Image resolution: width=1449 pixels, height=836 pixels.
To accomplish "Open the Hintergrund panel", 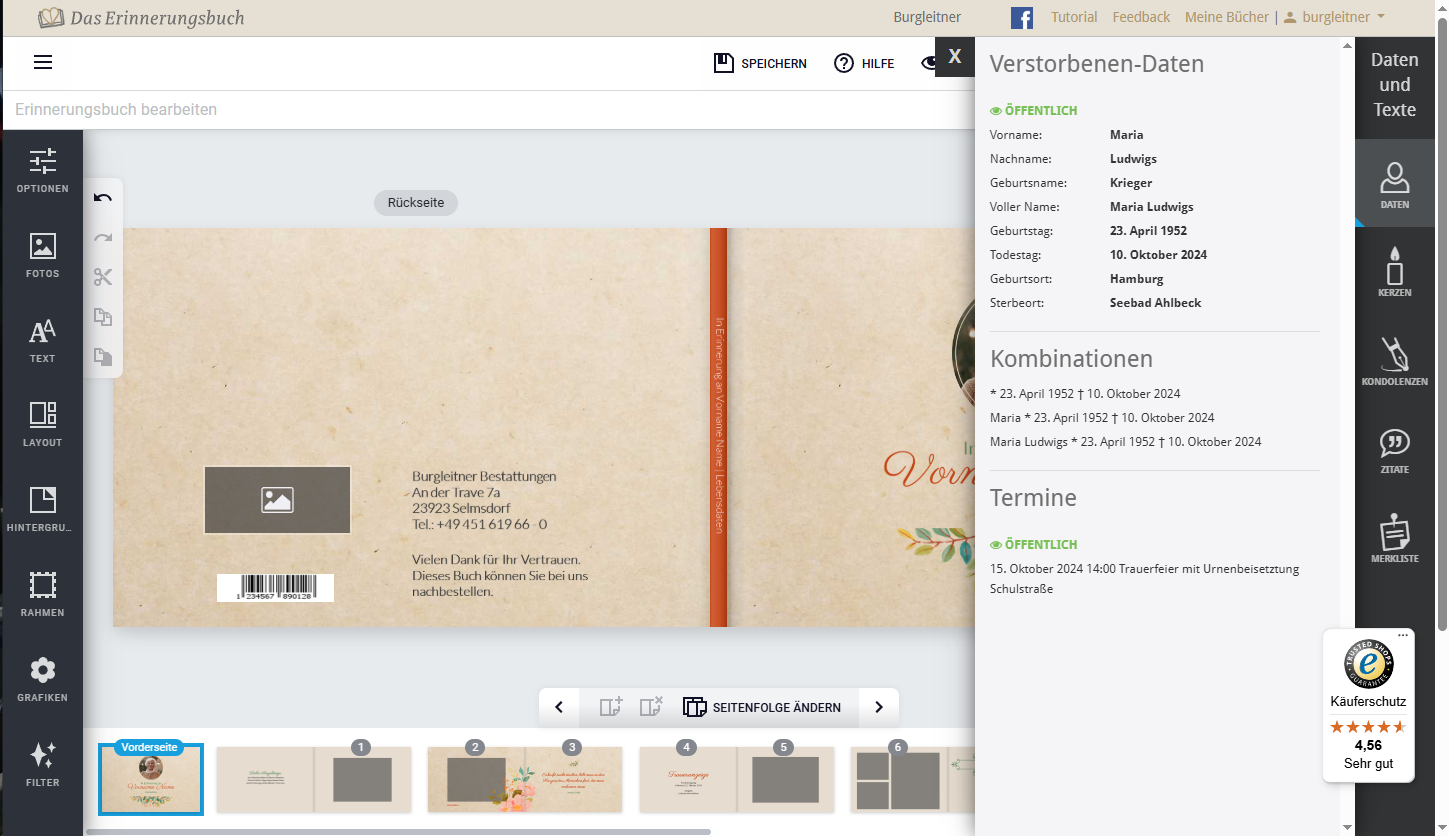I will point(42,510).
